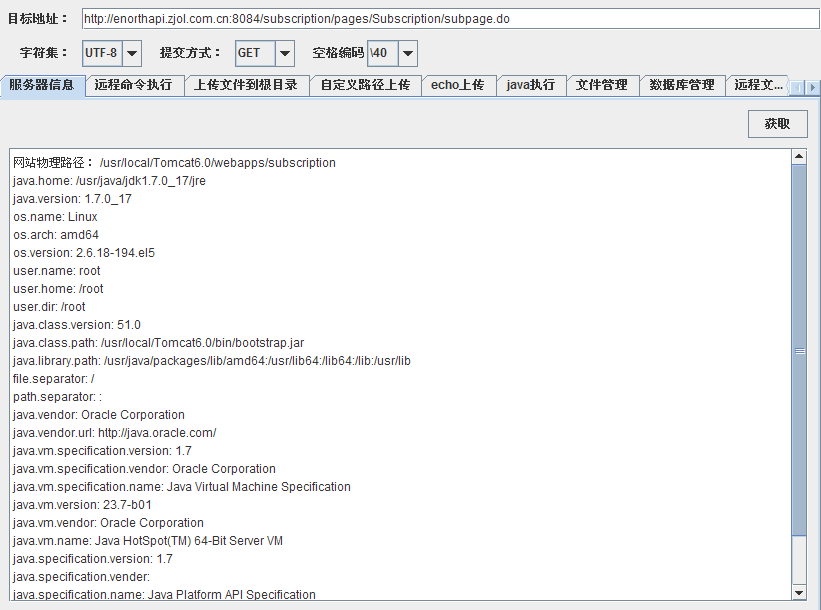
Task: Click the java.class.version: 51.0 line
Action: 77,325
